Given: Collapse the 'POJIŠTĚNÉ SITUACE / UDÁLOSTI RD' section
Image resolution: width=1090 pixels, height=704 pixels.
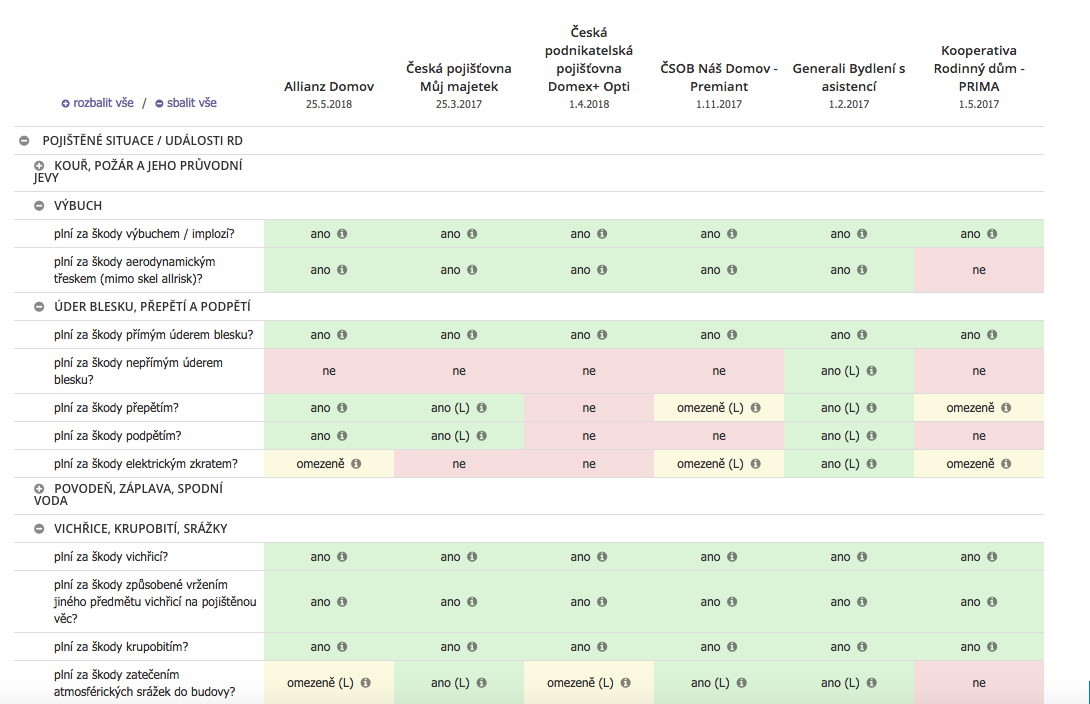Looking at the screenshot, I should [x=24, y=140].
